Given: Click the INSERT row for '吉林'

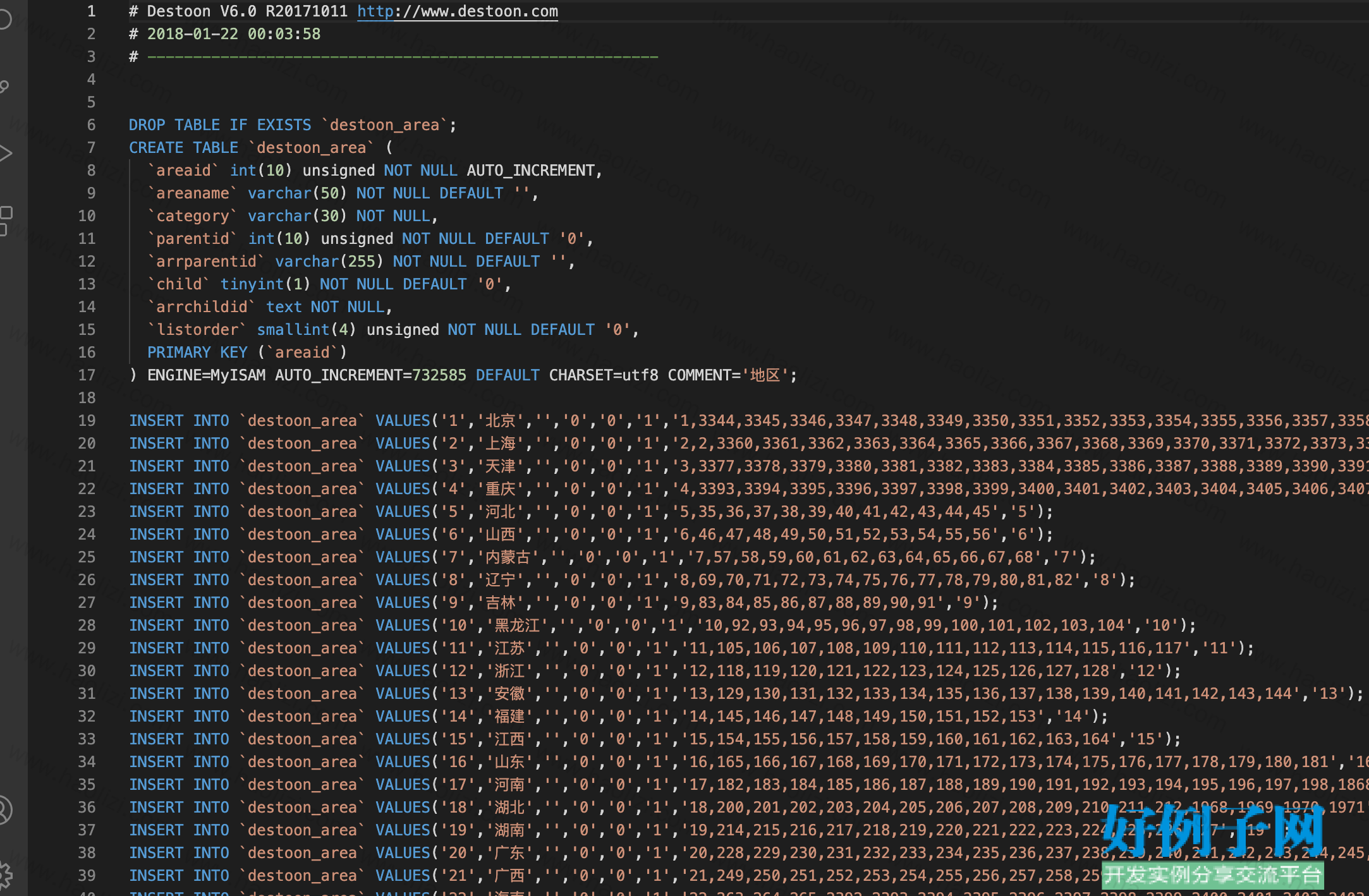Looking at the screenshot, I should [564, 603].
